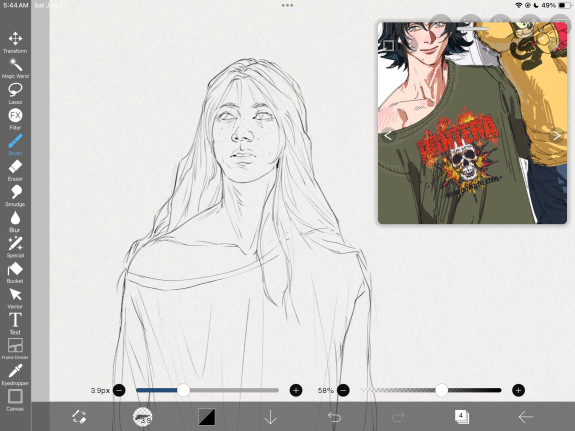The width and height of the screenshot is (575, 431).
Task: Show next reference image with right chevron
Action: pos(557,136)
